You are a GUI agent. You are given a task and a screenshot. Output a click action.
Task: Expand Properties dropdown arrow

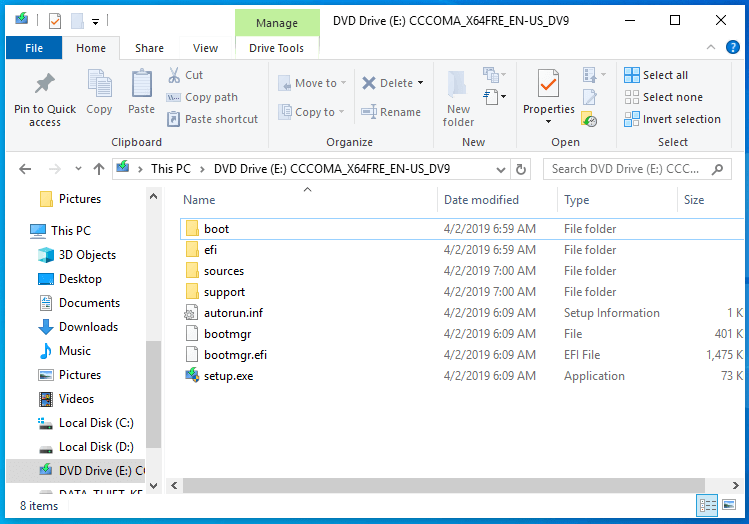[548, 122]
